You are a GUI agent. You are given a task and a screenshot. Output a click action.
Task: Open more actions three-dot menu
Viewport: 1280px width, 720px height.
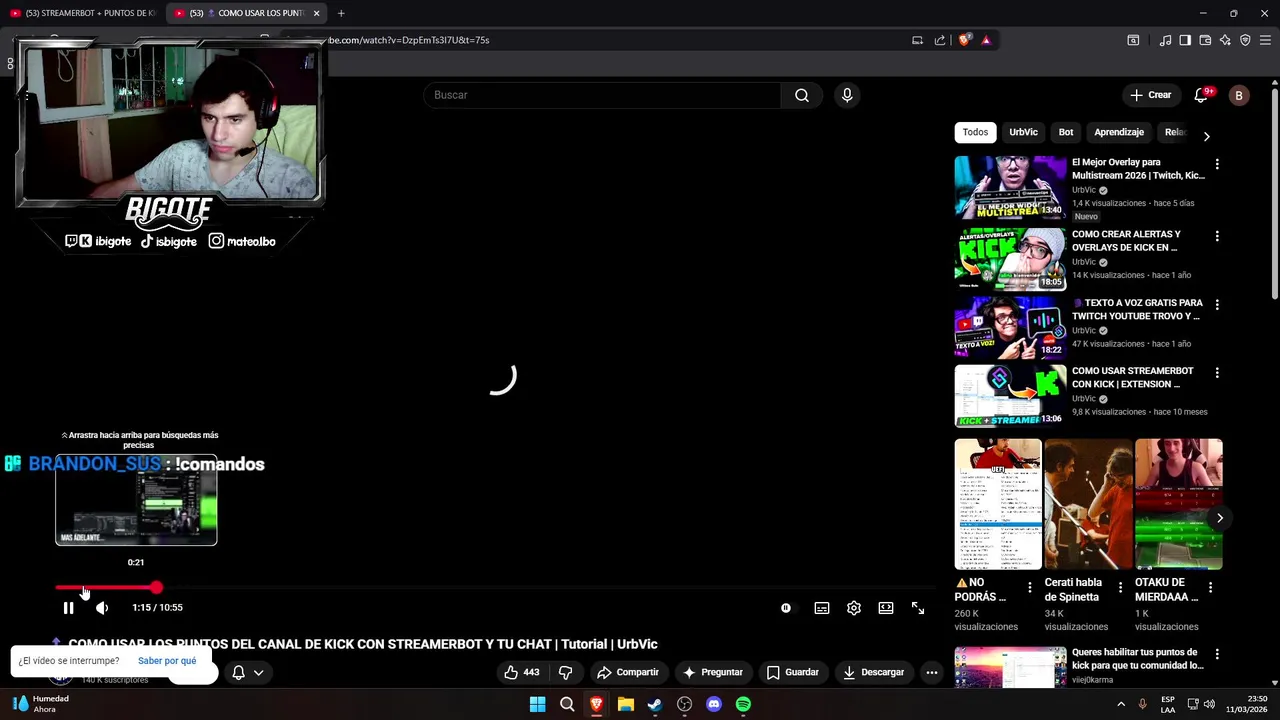(x=932, y=672)
